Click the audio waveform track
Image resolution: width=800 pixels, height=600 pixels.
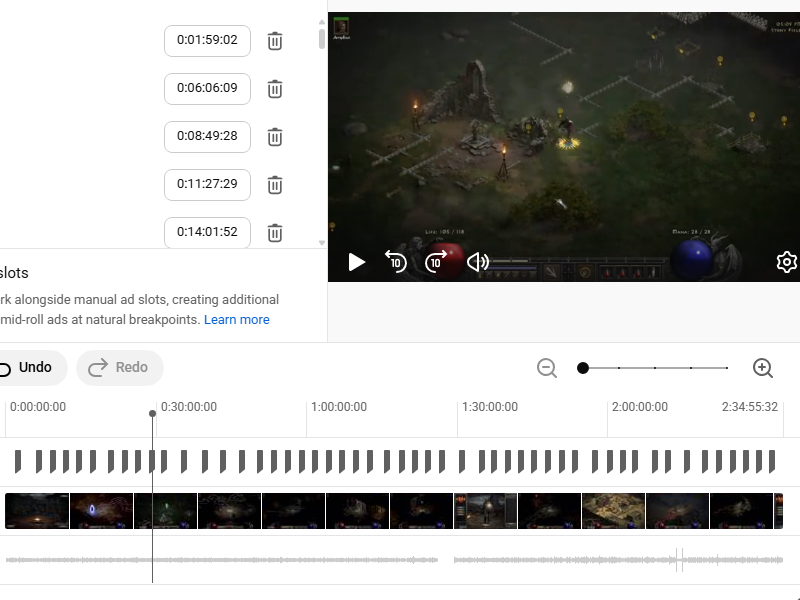tap(394, 560)
